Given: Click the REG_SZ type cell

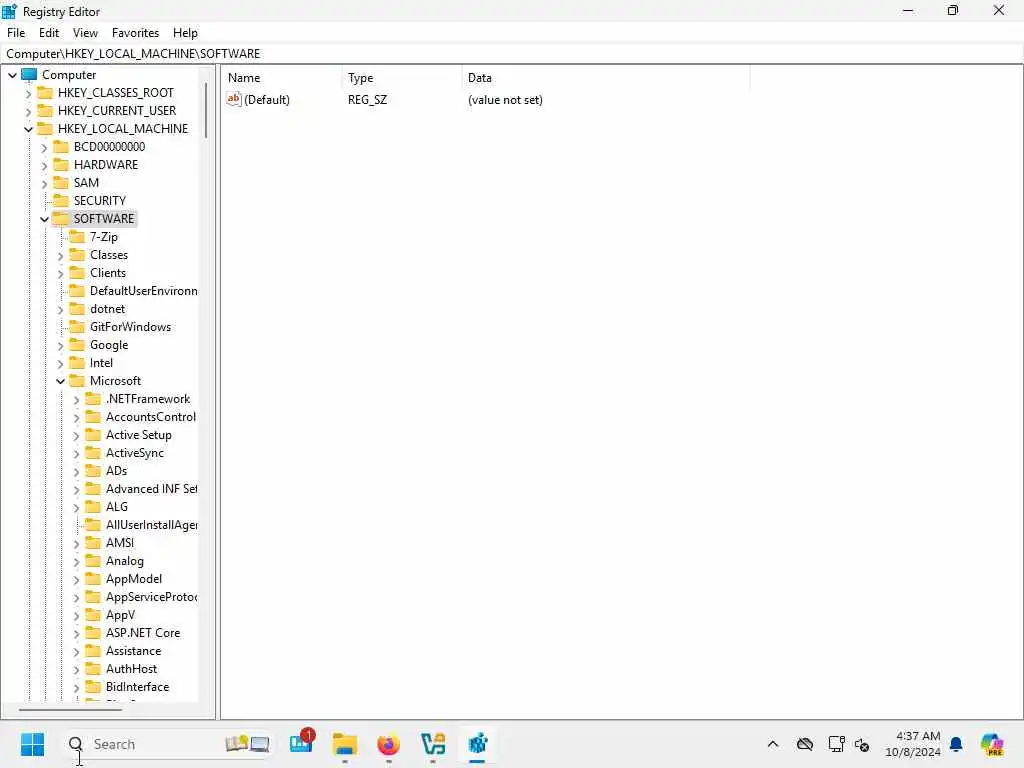Looking at the screenshot, I should point(367,100).
